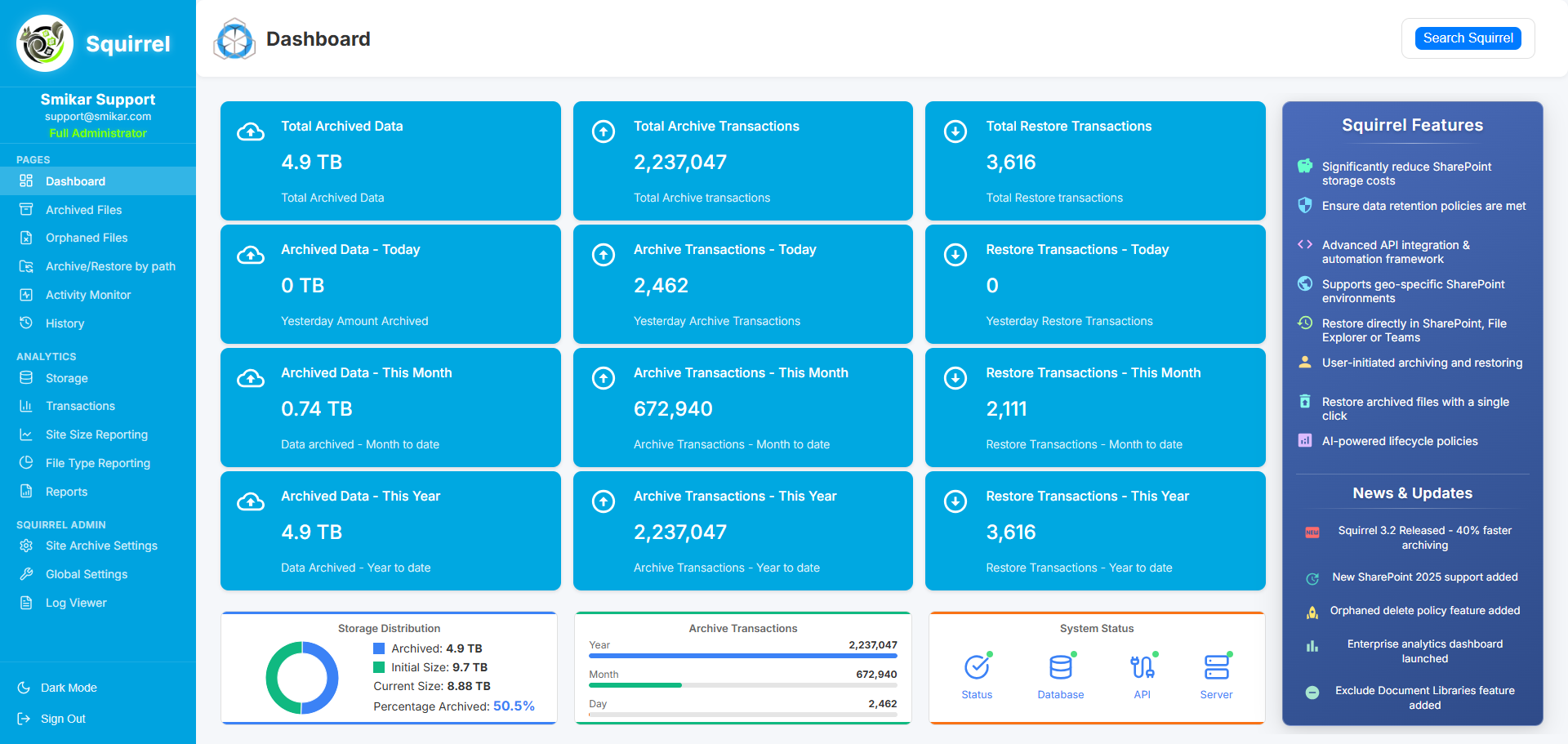Sign out of the application
The height and width of the screenshot is (744, 1568).
(63, 719)
